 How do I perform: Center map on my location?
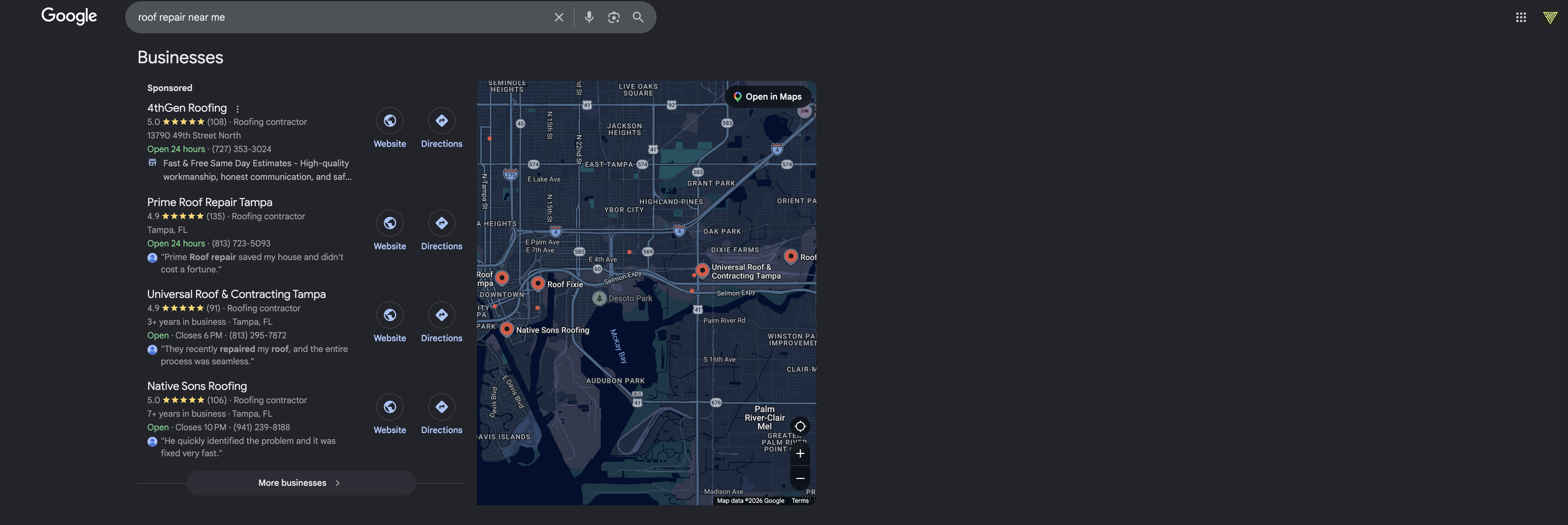800,426
